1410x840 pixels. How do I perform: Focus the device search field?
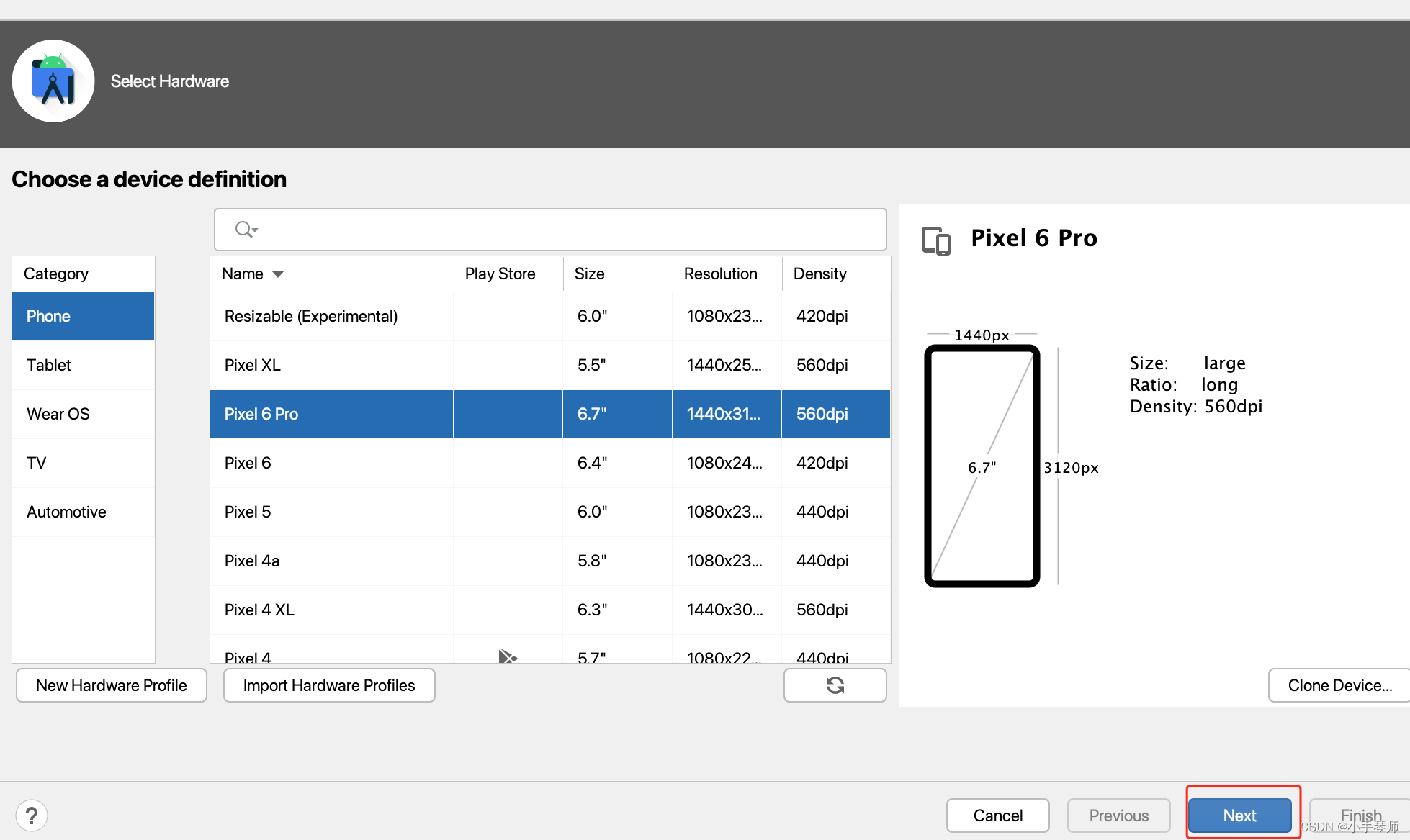click(550, 230)
